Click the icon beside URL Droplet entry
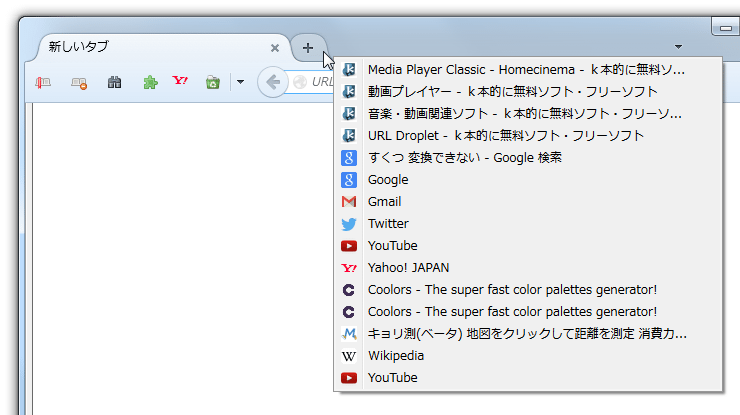Screen dimensions: 740x415 pyautogui.click(x=349, y=136)
